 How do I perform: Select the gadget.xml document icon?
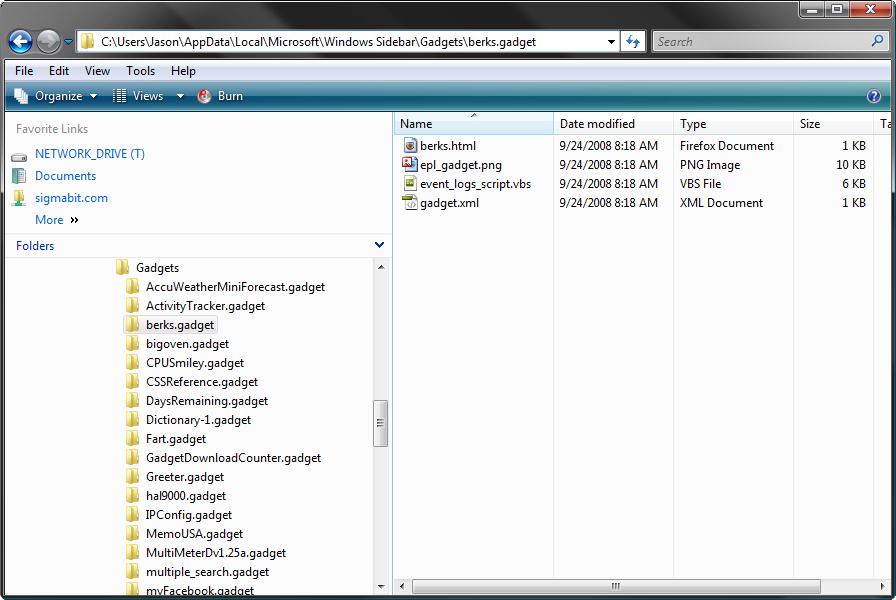409,203
